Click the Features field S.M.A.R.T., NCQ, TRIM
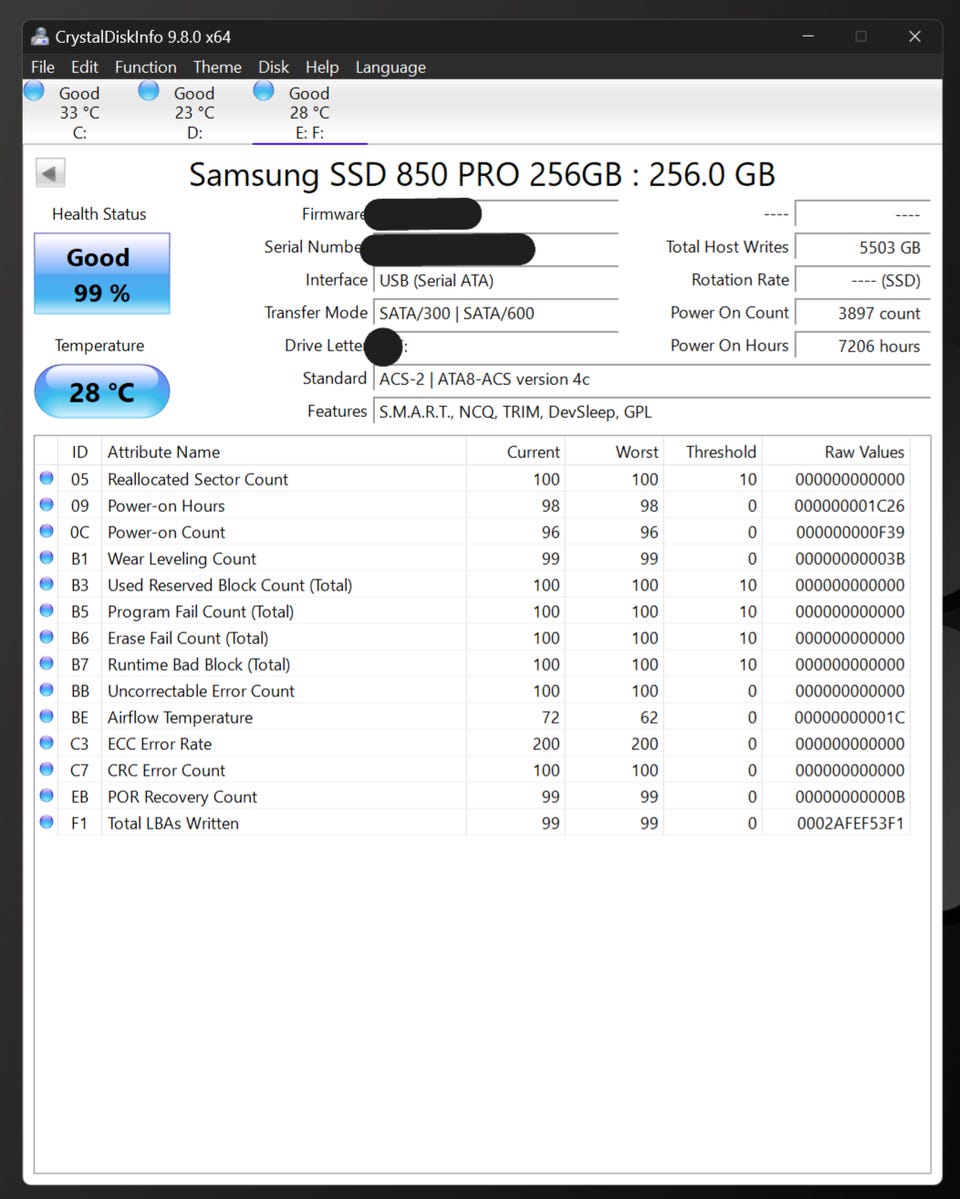The width and height of the screenshot is (960, 1199). click(652, 412)
